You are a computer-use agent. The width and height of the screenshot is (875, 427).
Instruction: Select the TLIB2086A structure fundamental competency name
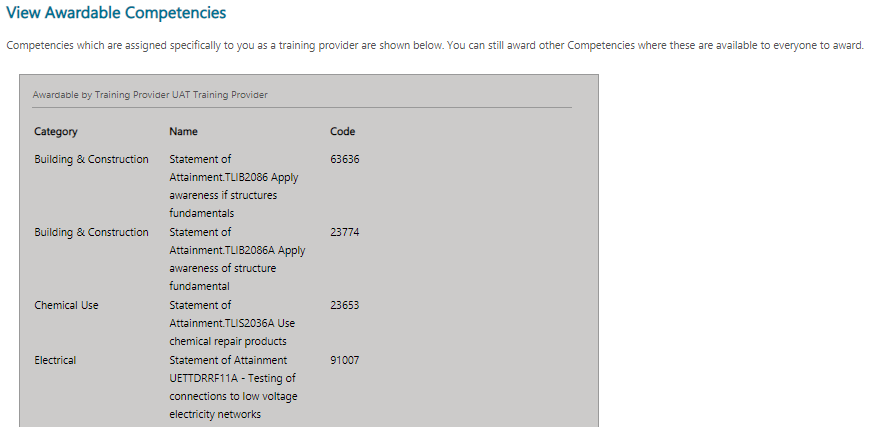pos(237,259)
